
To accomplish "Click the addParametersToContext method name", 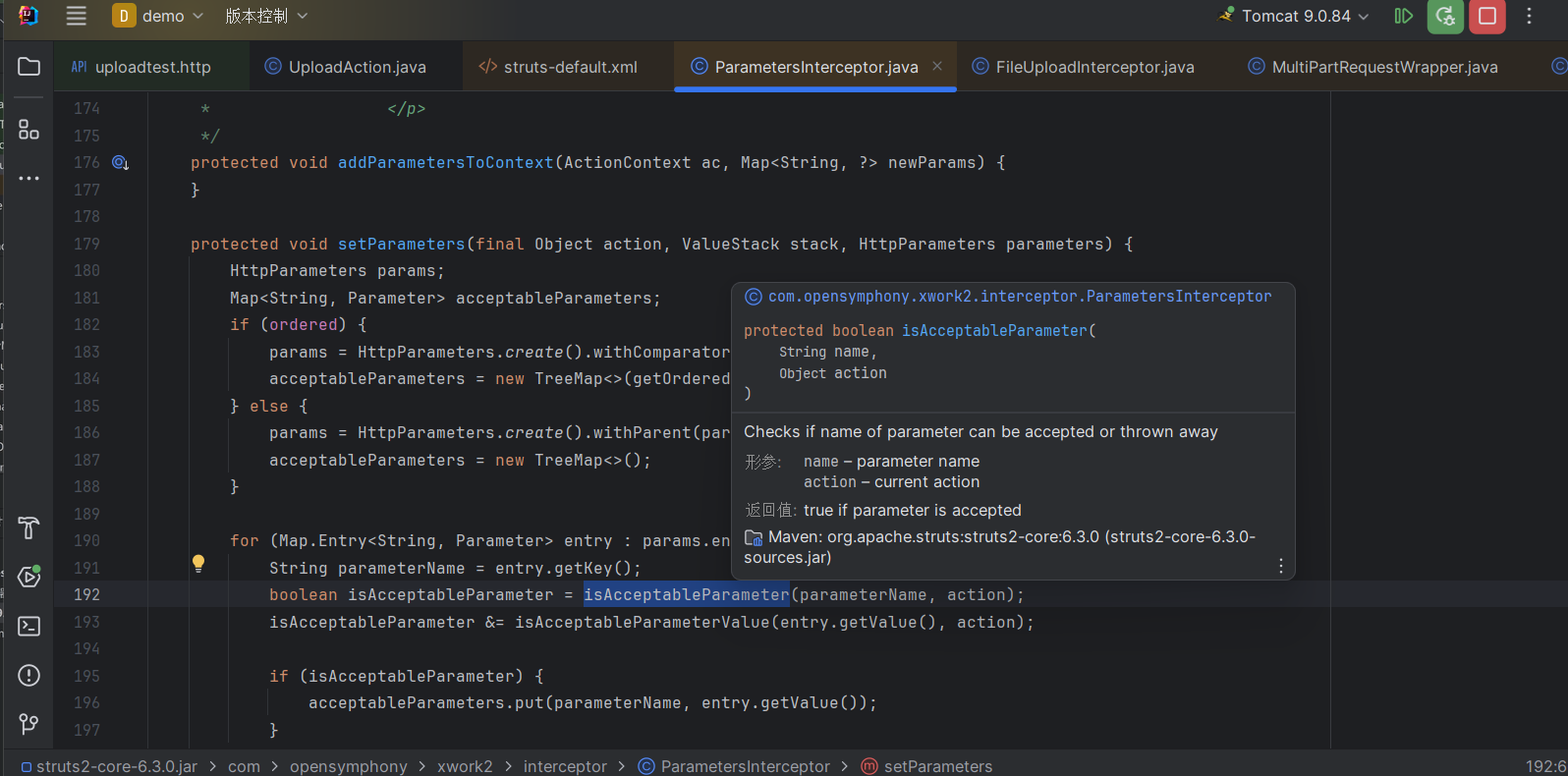I will [446, 163].
